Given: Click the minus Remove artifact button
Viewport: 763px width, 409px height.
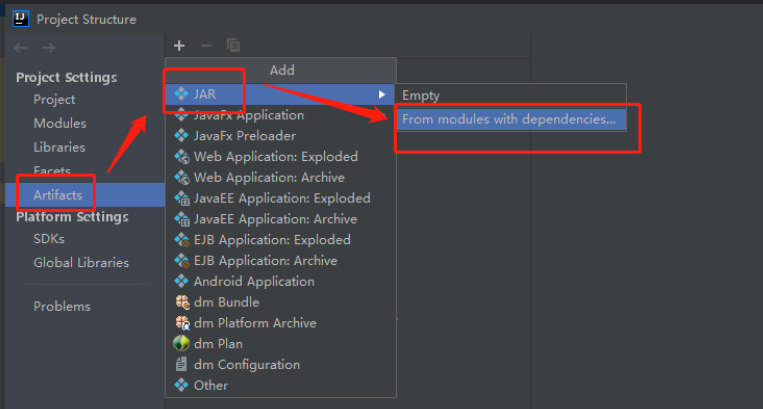Looking at the screenshot, I should pyautogui.click(x=206, y=46).
